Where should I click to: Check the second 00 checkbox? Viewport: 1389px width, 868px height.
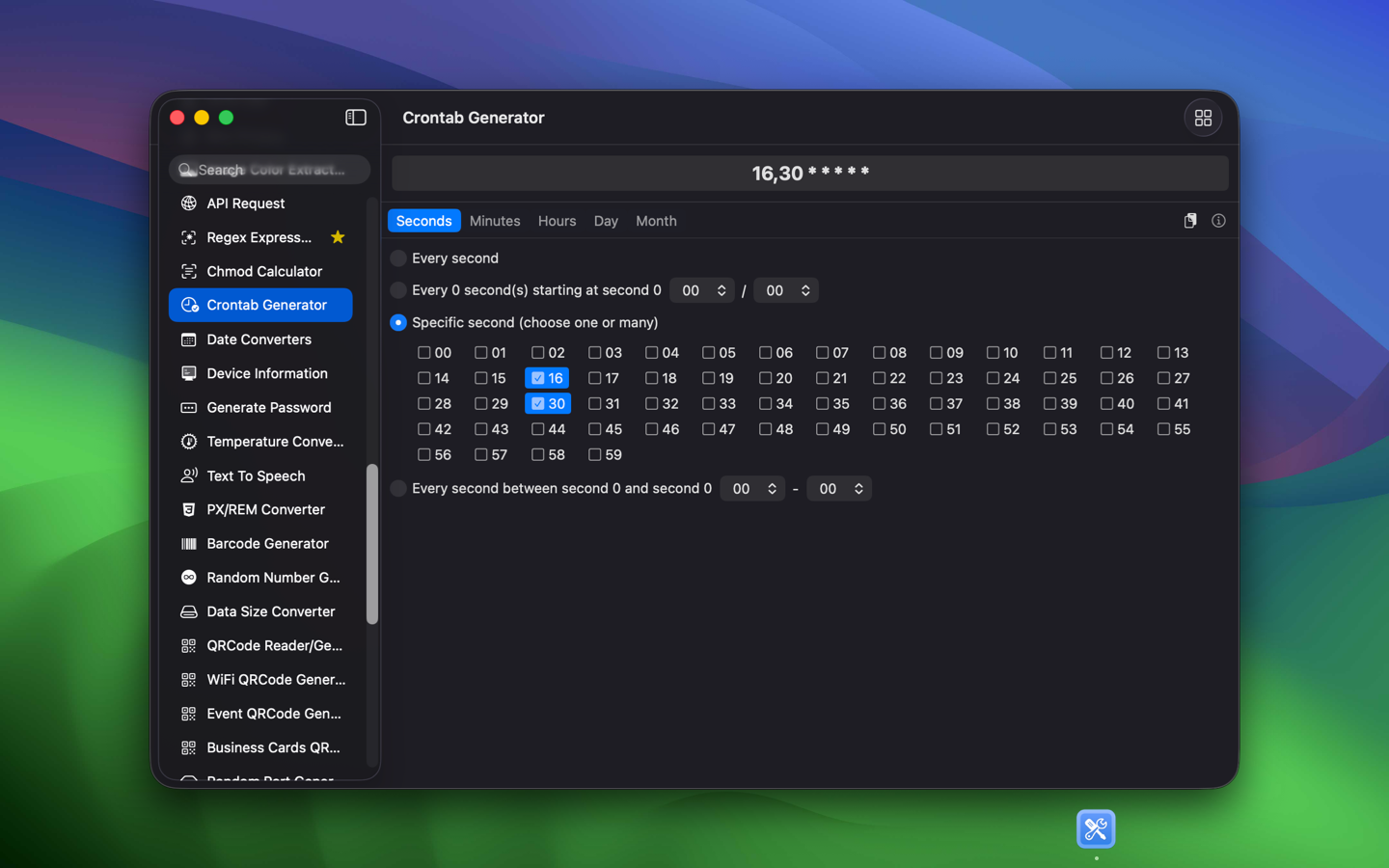pos(424,353)
